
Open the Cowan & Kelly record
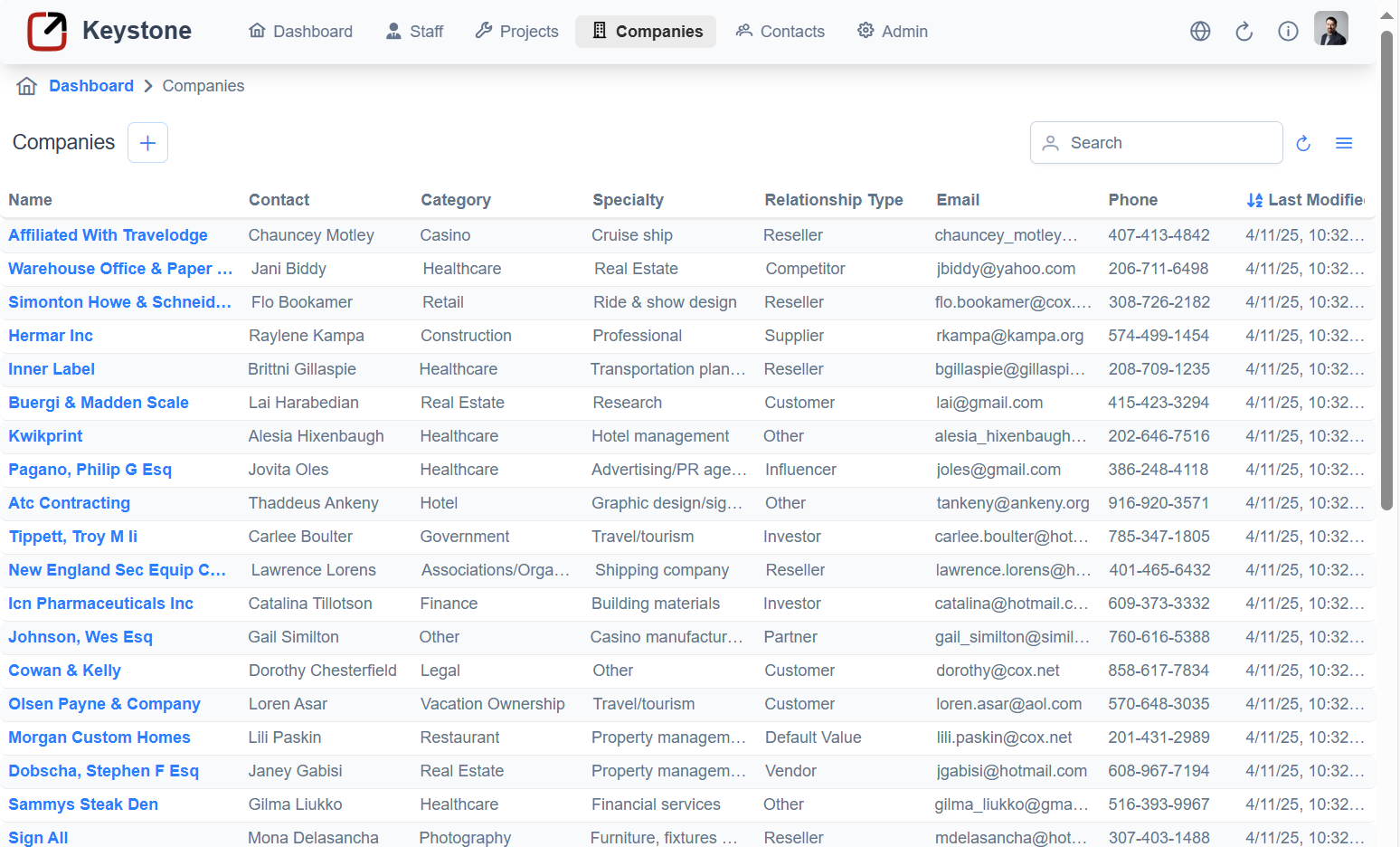click(64, 671)
